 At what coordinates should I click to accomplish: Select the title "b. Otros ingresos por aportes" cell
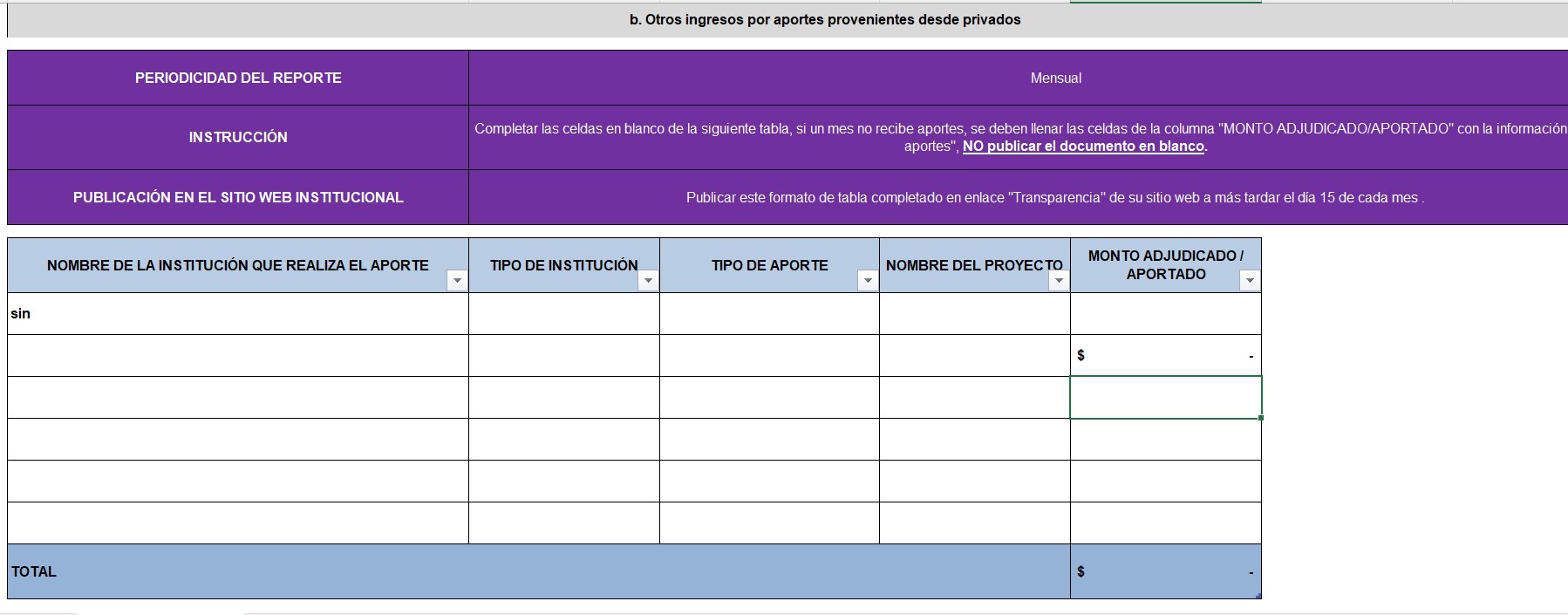click(824, 20)
